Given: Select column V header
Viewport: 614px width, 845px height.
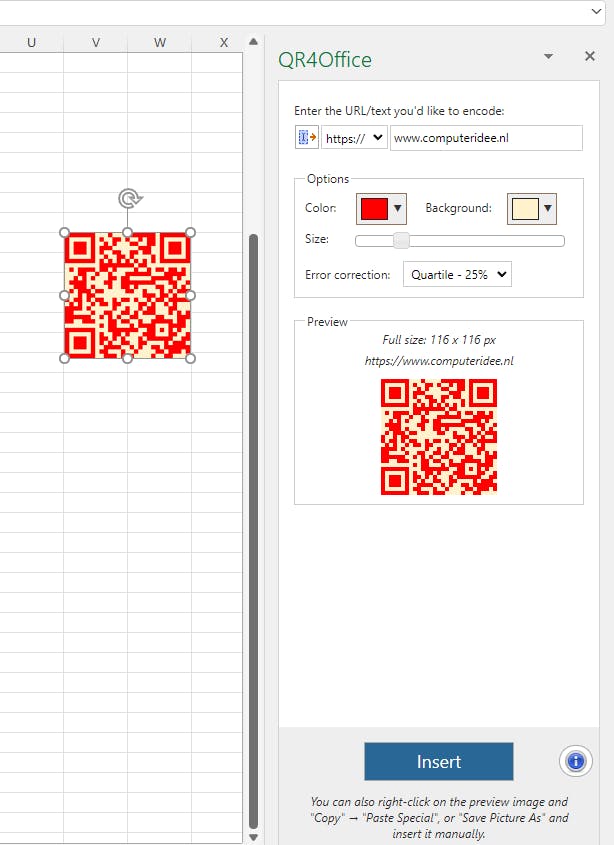Looking at the screenshot, I should [x=95, y=42].
